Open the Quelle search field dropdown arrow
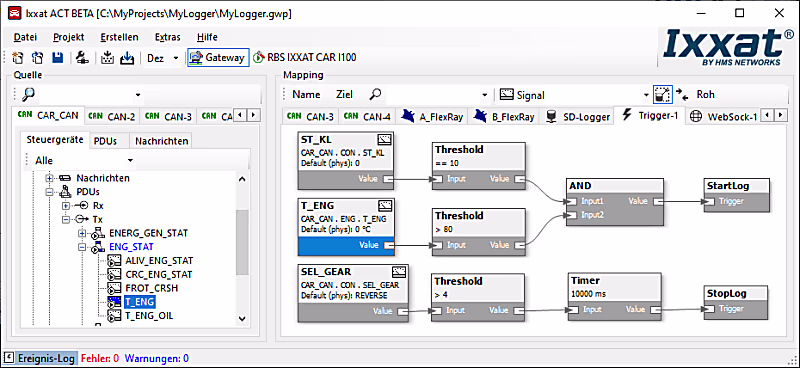800x368 pixels. click(138, 95)
